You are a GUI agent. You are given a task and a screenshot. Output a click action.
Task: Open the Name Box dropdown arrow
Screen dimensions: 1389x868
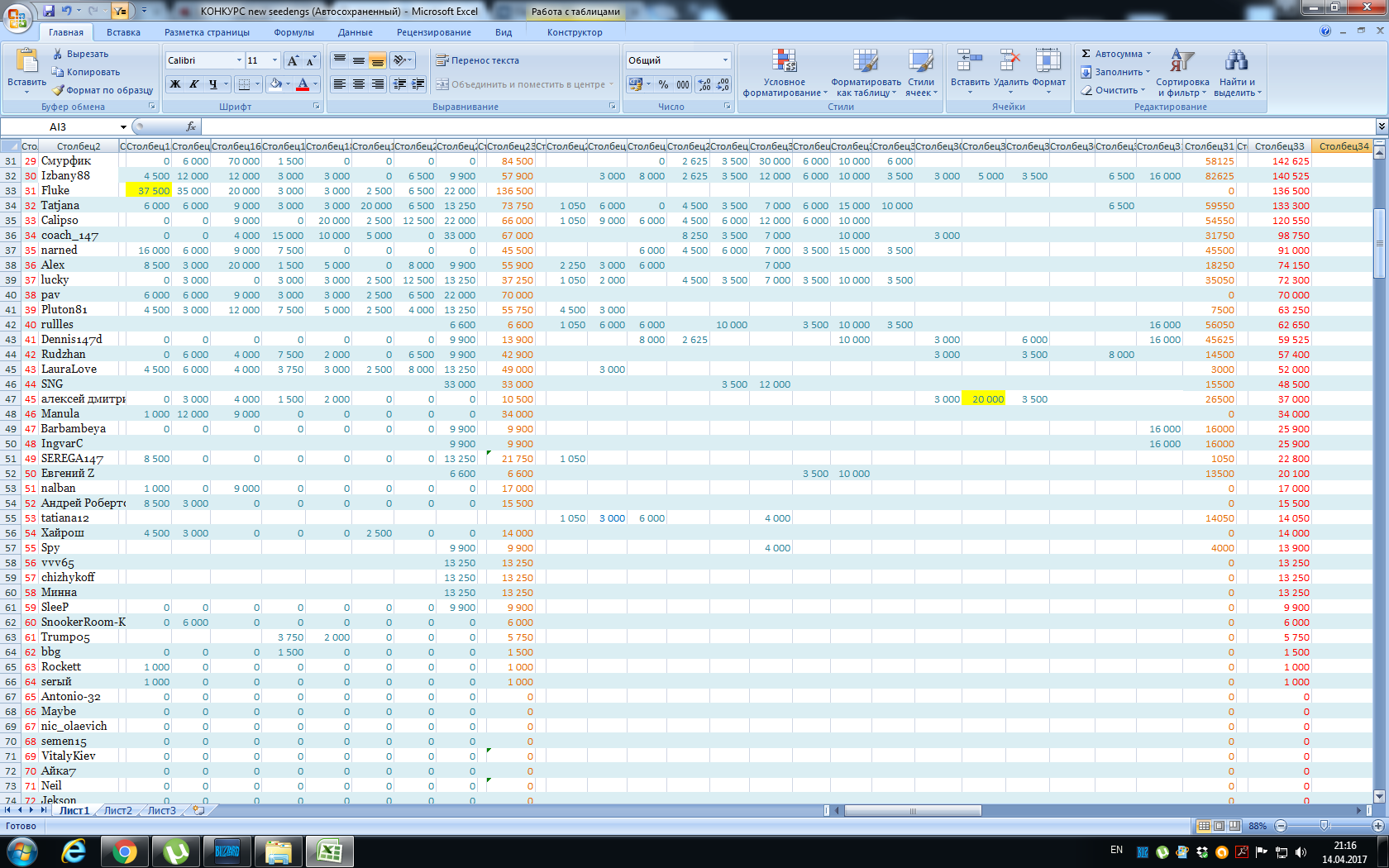tap(123, 127)
